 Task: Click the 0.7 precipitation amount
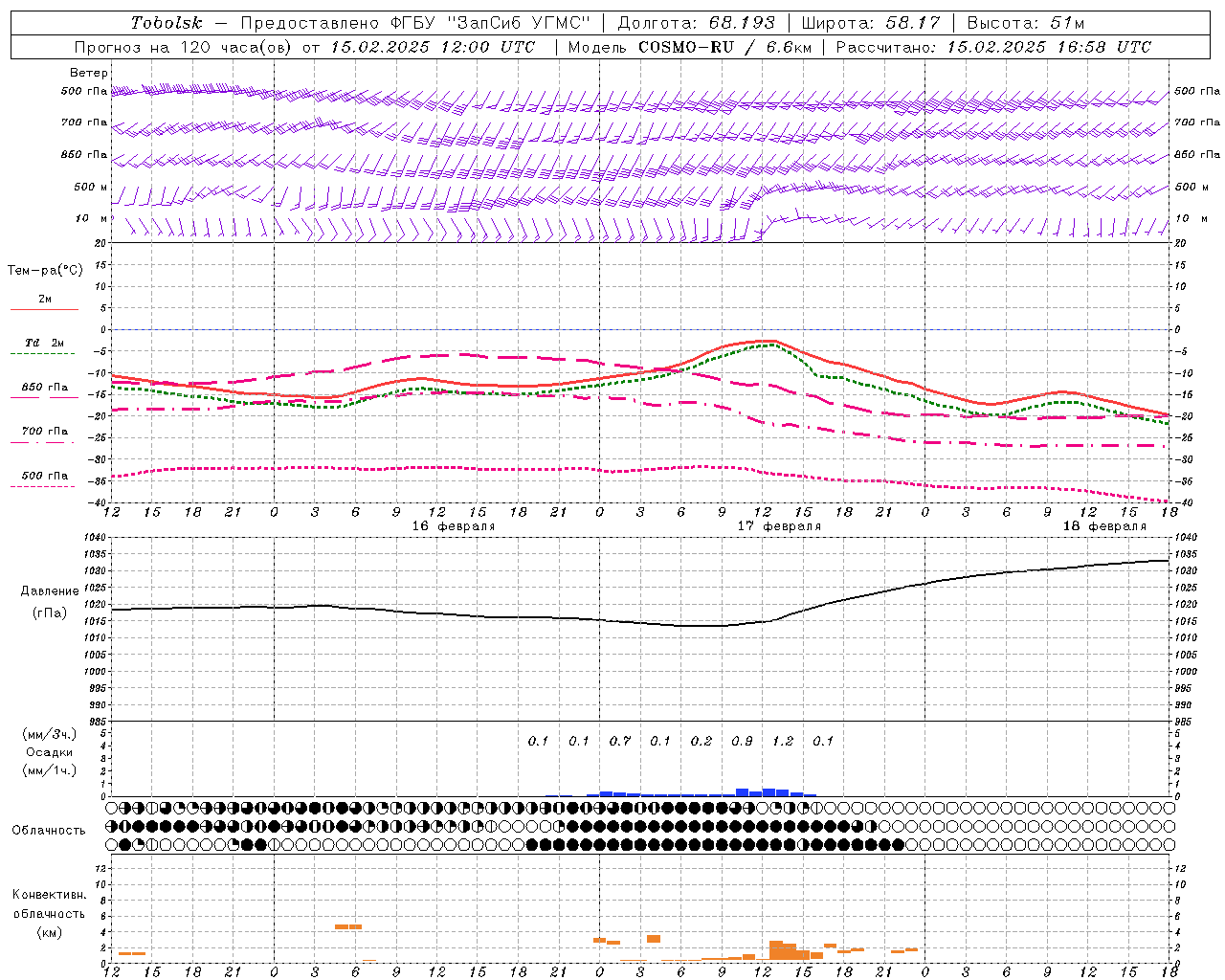(x=620, y=741)
